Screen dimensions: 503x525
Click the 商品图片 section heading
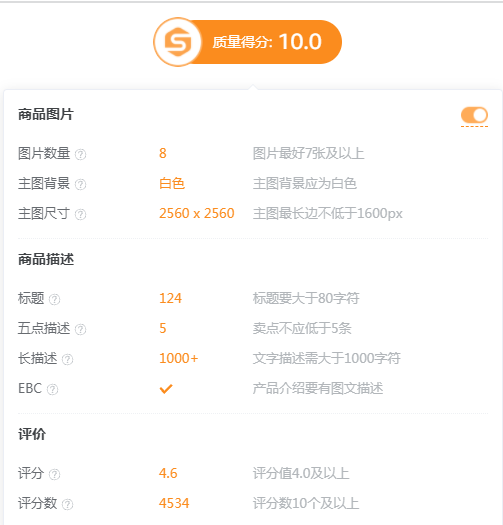click(x=46, y=114)
